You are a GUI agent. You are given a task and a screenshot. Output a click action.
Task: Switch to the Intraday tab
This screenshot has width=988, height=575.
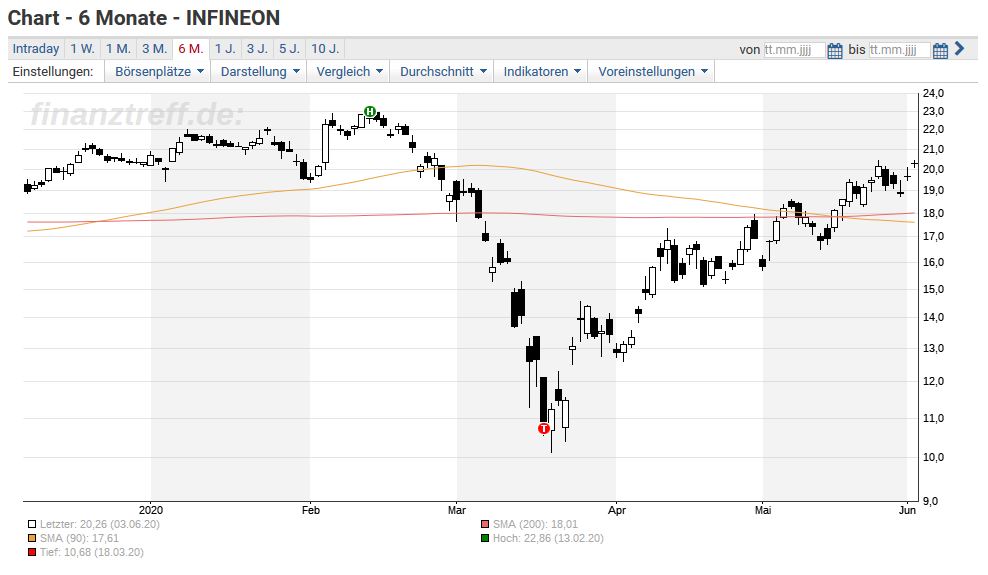click(x=36, y=49)
